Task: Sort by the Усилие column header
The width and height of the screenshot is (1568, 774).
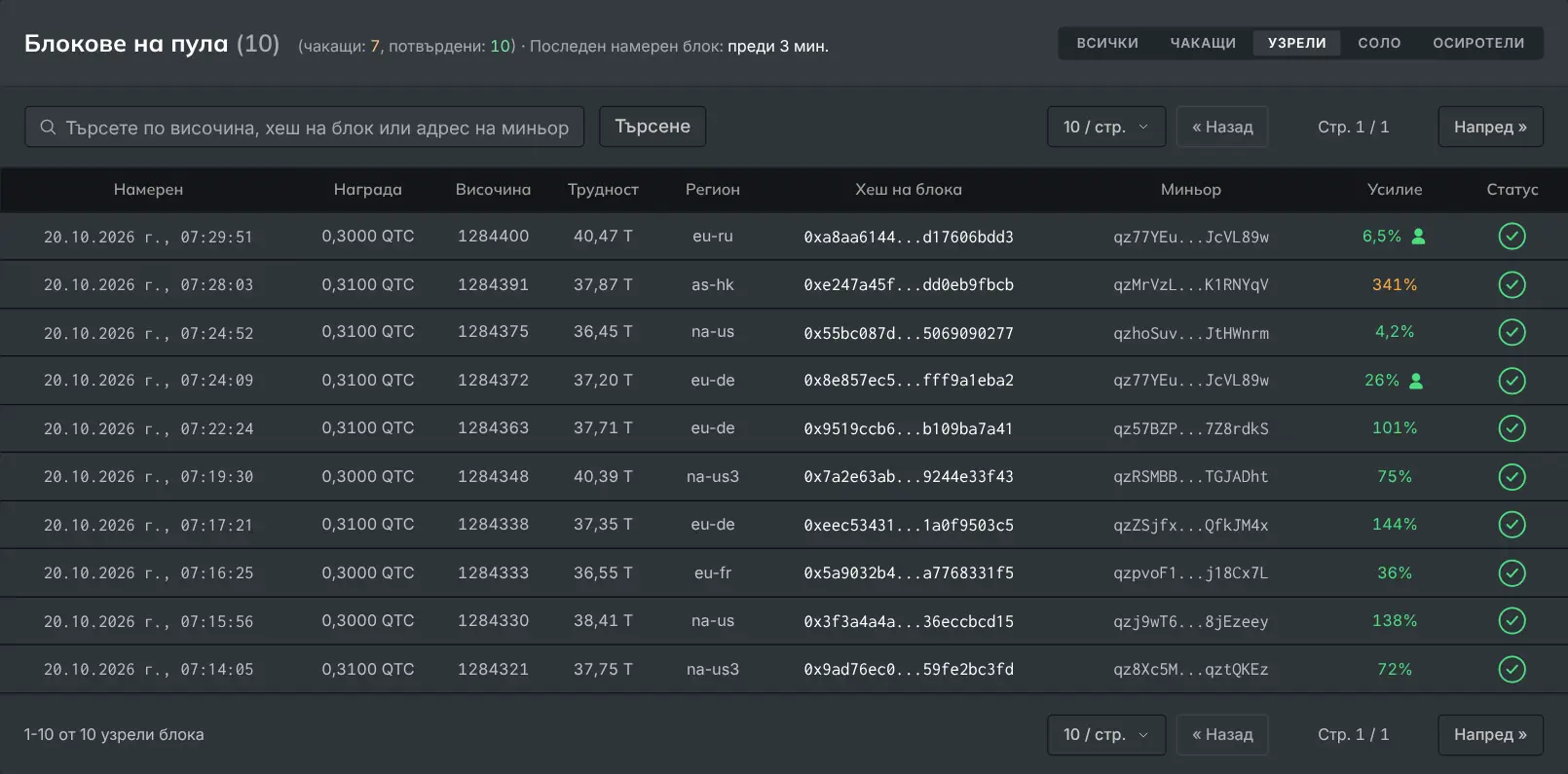Action: tap(1395, 190)
